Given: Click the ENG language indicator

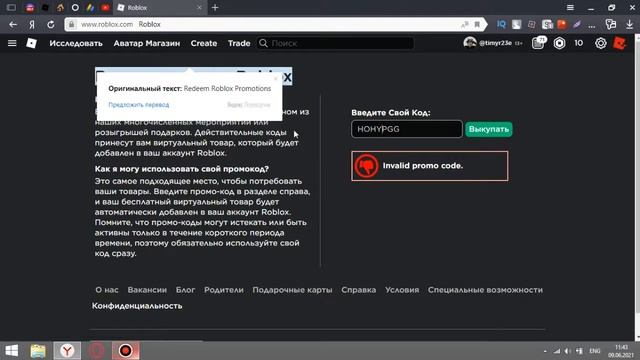Looking at the screenshot, I should coord(595,351).
